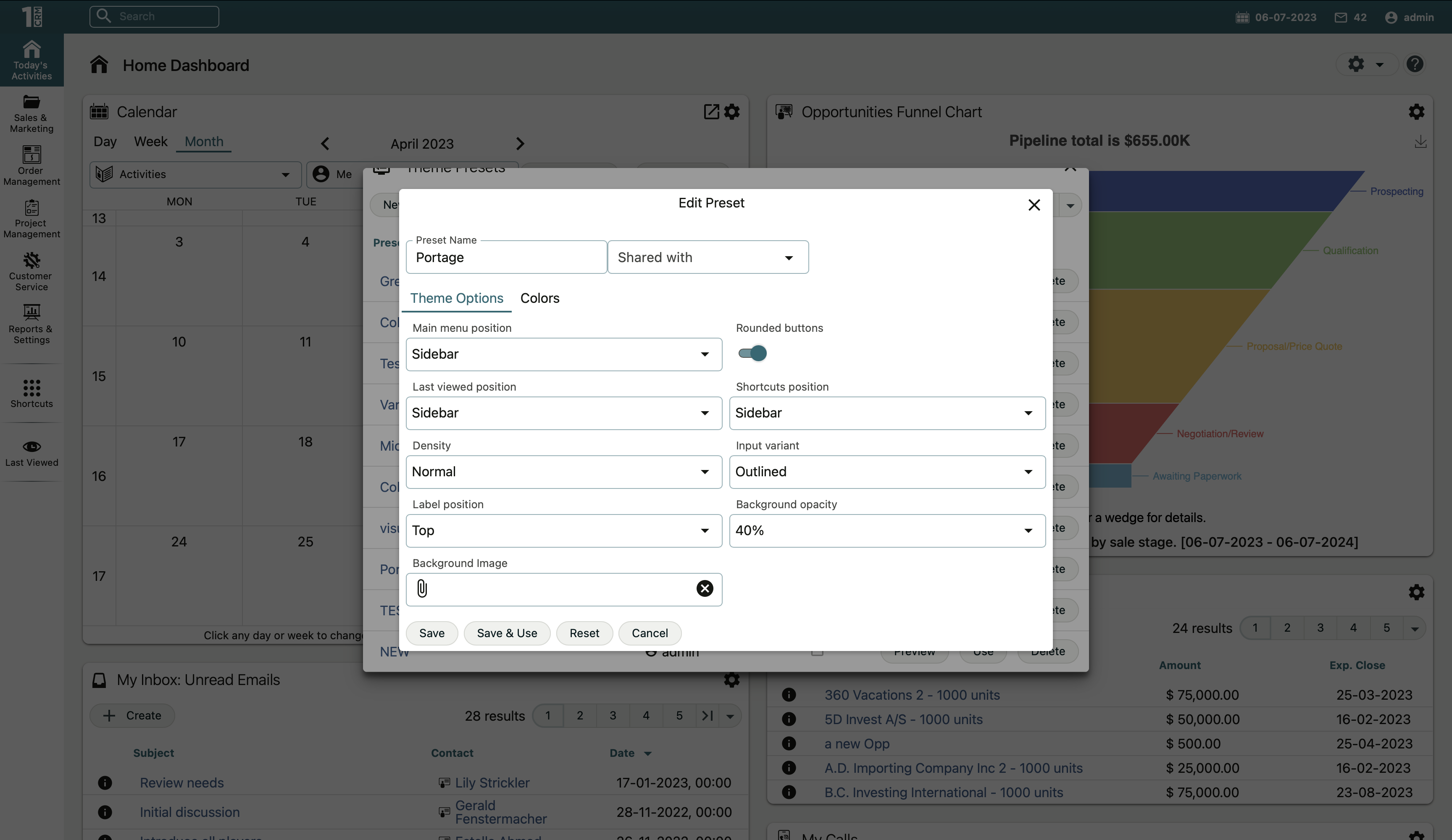Screen dimensions: 1452x840
Task: Toggle Rounded buttons switch off
Action: point(752,353)
